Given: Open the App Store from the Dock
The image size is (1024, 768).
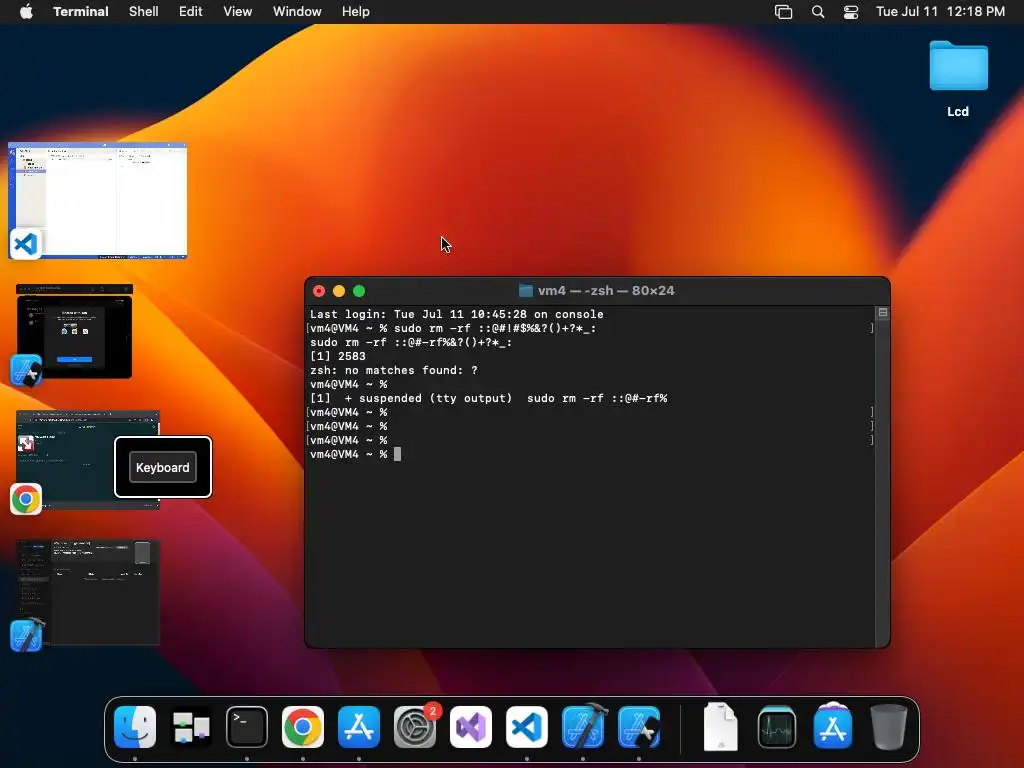Looking at the screenshot, I should point(359,727).
